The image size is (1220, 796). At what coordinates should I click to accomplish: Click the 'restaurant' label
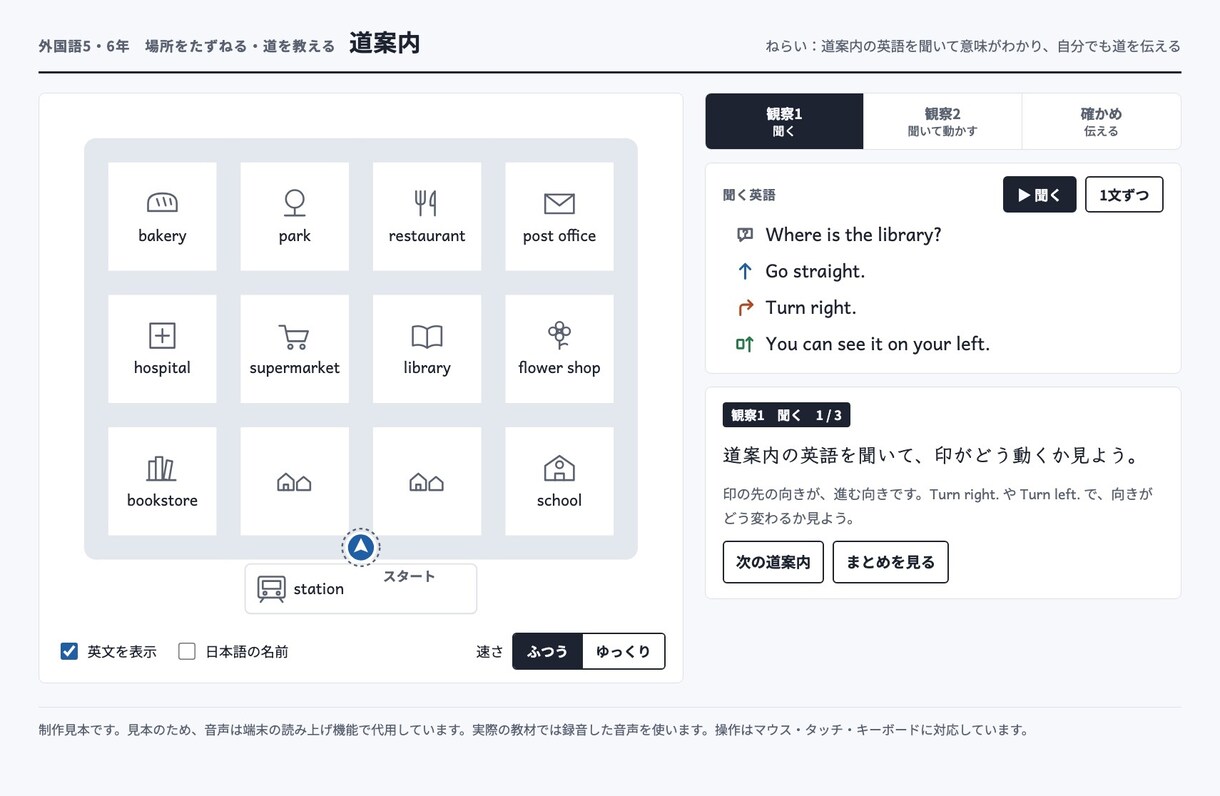click(427, 236)
